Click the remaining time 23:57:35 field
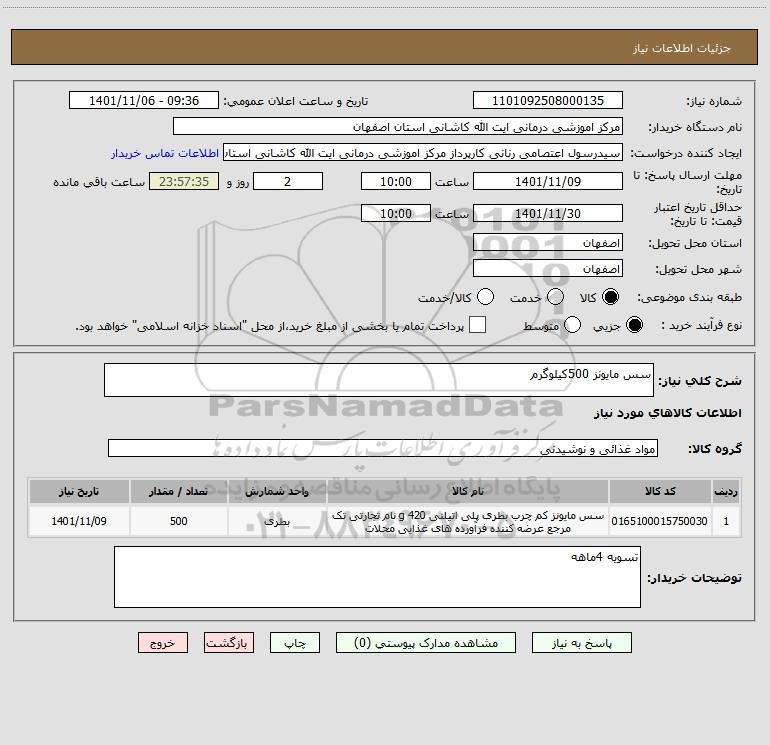The image size is (770, 745). tap(184, 181)
